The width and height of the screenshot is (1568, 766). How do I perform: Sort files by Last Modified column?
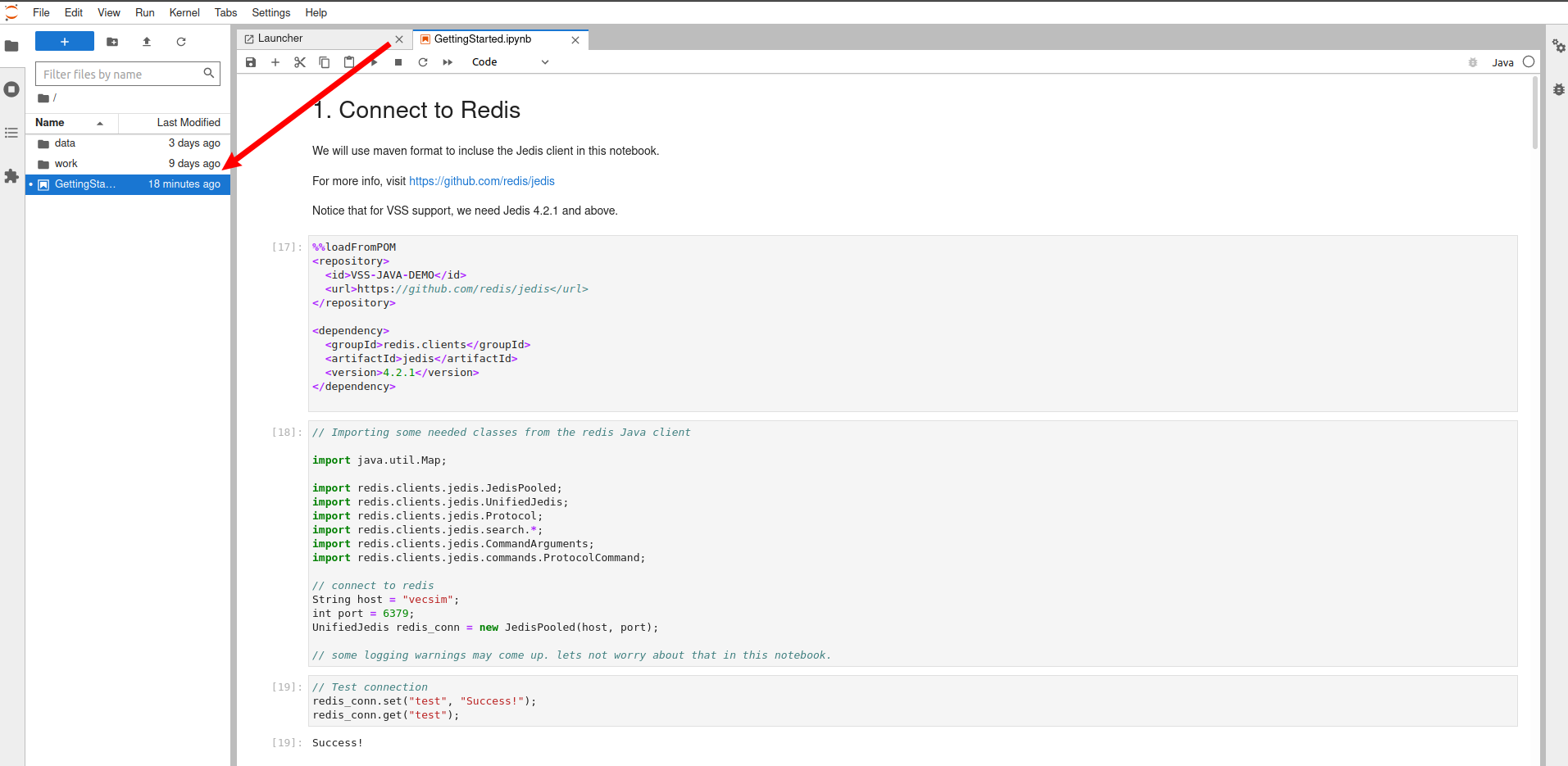(175, 123)
